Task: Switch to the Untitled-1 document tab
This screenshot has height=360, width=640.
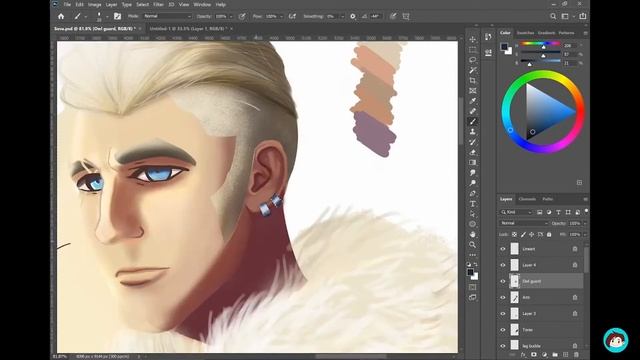Action: pos(188,29)
